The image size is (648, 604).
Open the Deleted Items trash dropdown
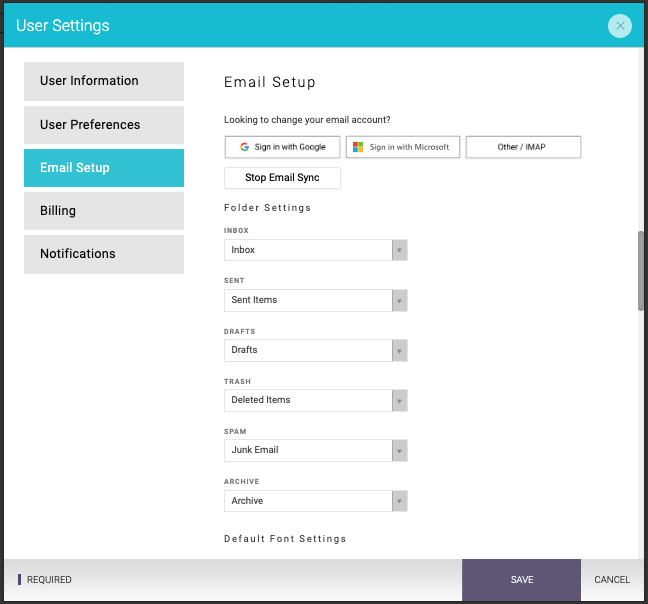316,400
